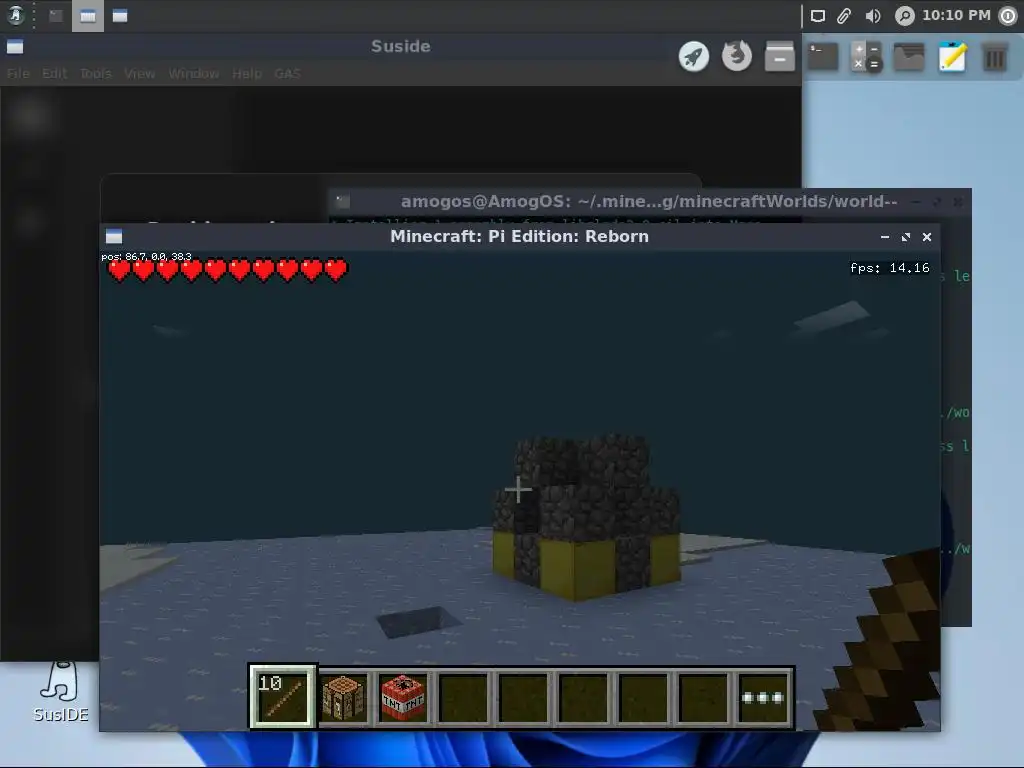The image size is (1024, 768).
Task: Show the calendar from the 10:10 PM clock
Action: tap(956, 15)
